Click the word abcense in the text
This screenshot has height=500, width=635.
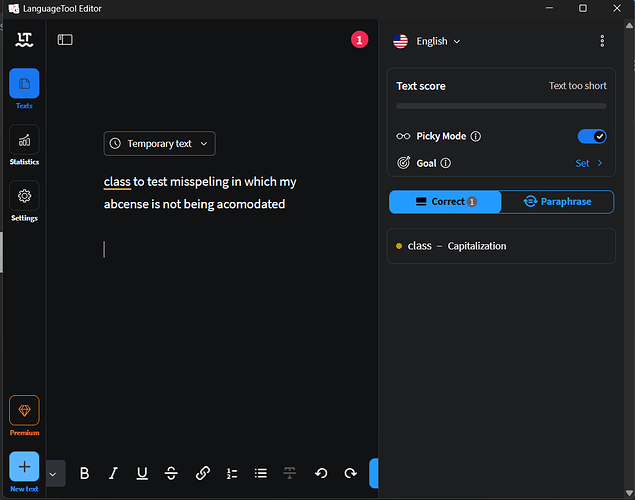click(x=126, y=204)
